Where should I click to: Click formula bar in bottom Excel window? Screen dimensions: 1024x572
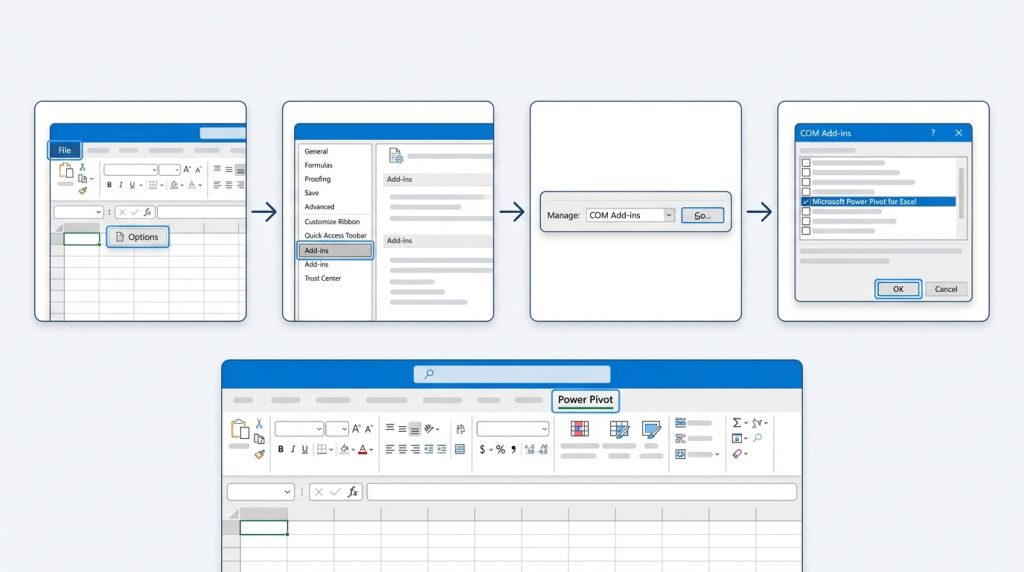(582, 492)
